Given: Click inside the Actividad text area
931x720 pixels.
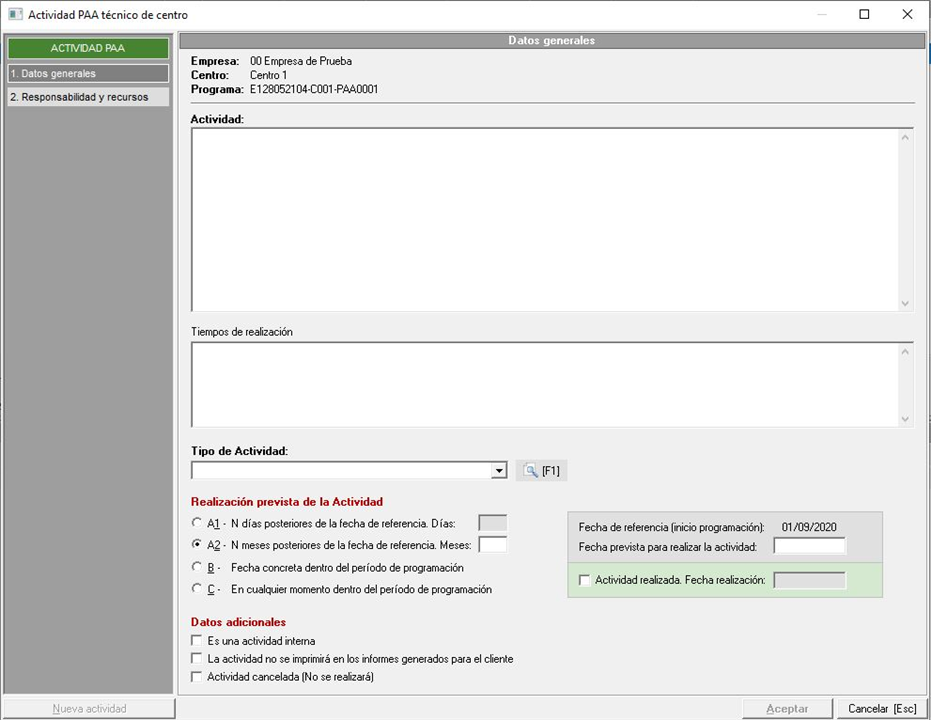Looking at the screenshot, I should click(x=545, y=220).
